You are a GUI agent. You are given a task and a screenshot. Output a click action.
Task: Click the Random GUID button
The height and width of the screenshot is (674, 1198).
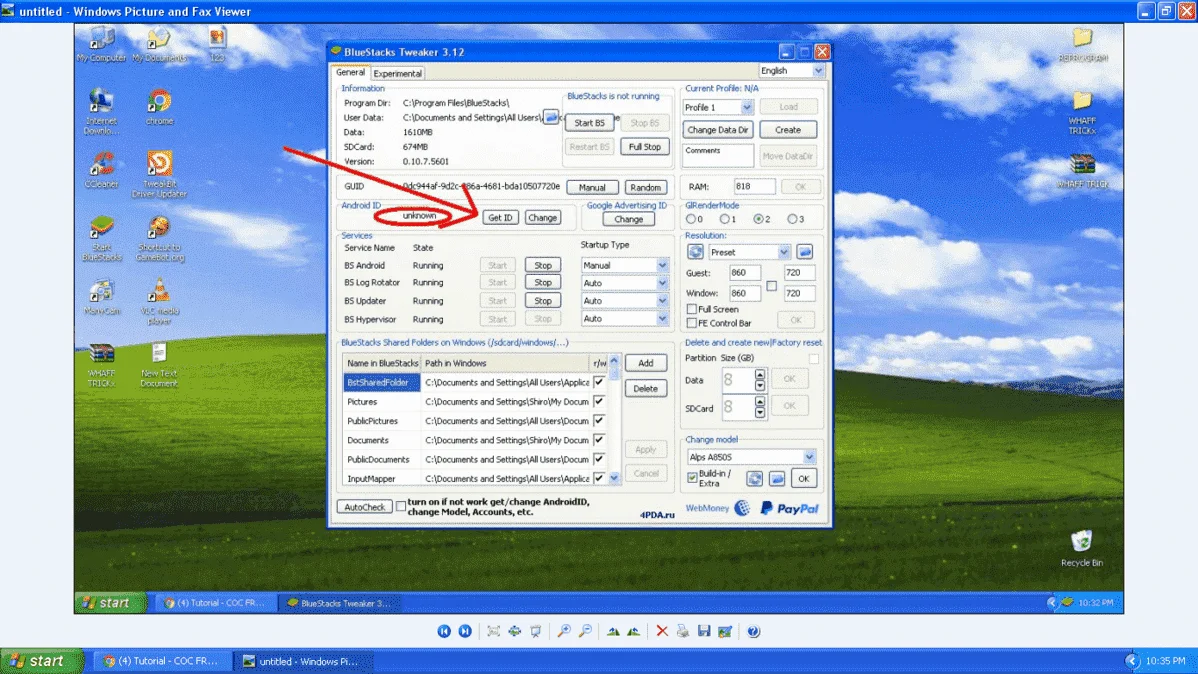[646, 187]
